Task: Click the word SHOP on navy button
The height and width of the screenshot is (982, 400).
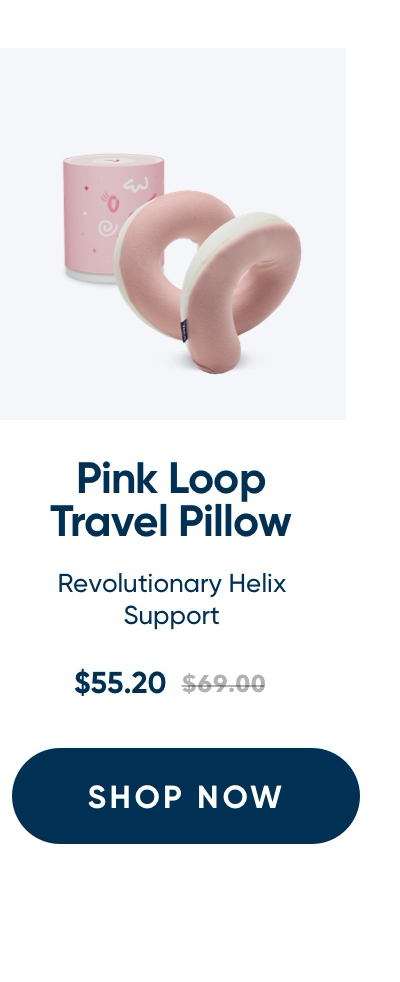Action: click(136, 797)
